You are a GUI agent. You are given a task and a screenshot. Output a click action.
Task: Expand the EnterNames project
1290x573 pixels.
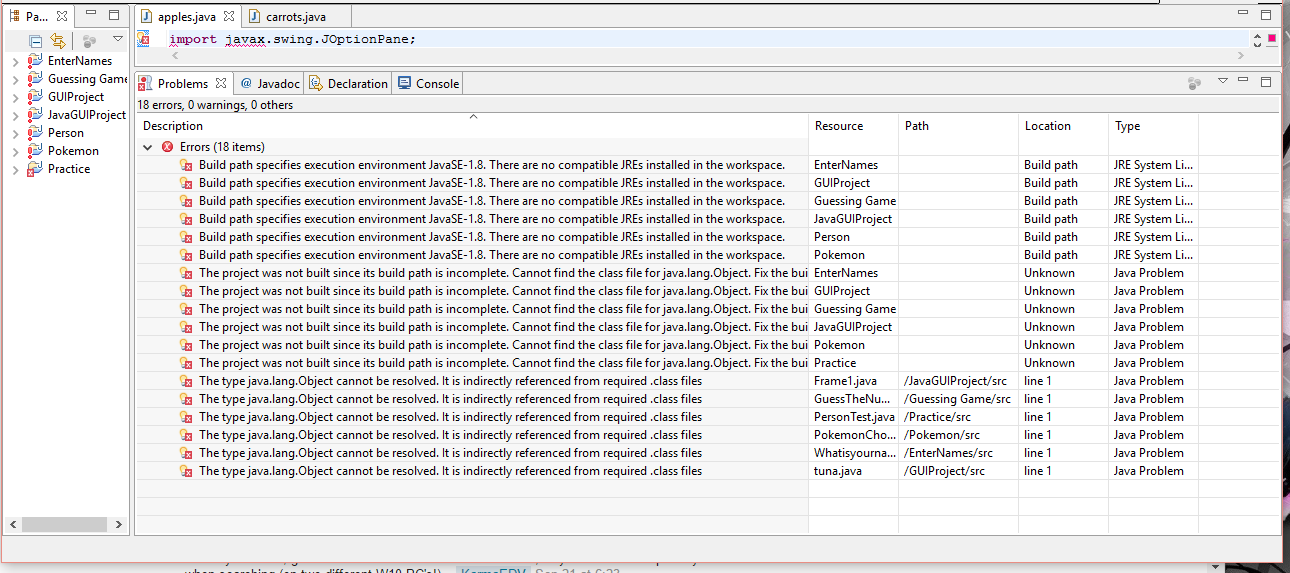click(15, 62)
